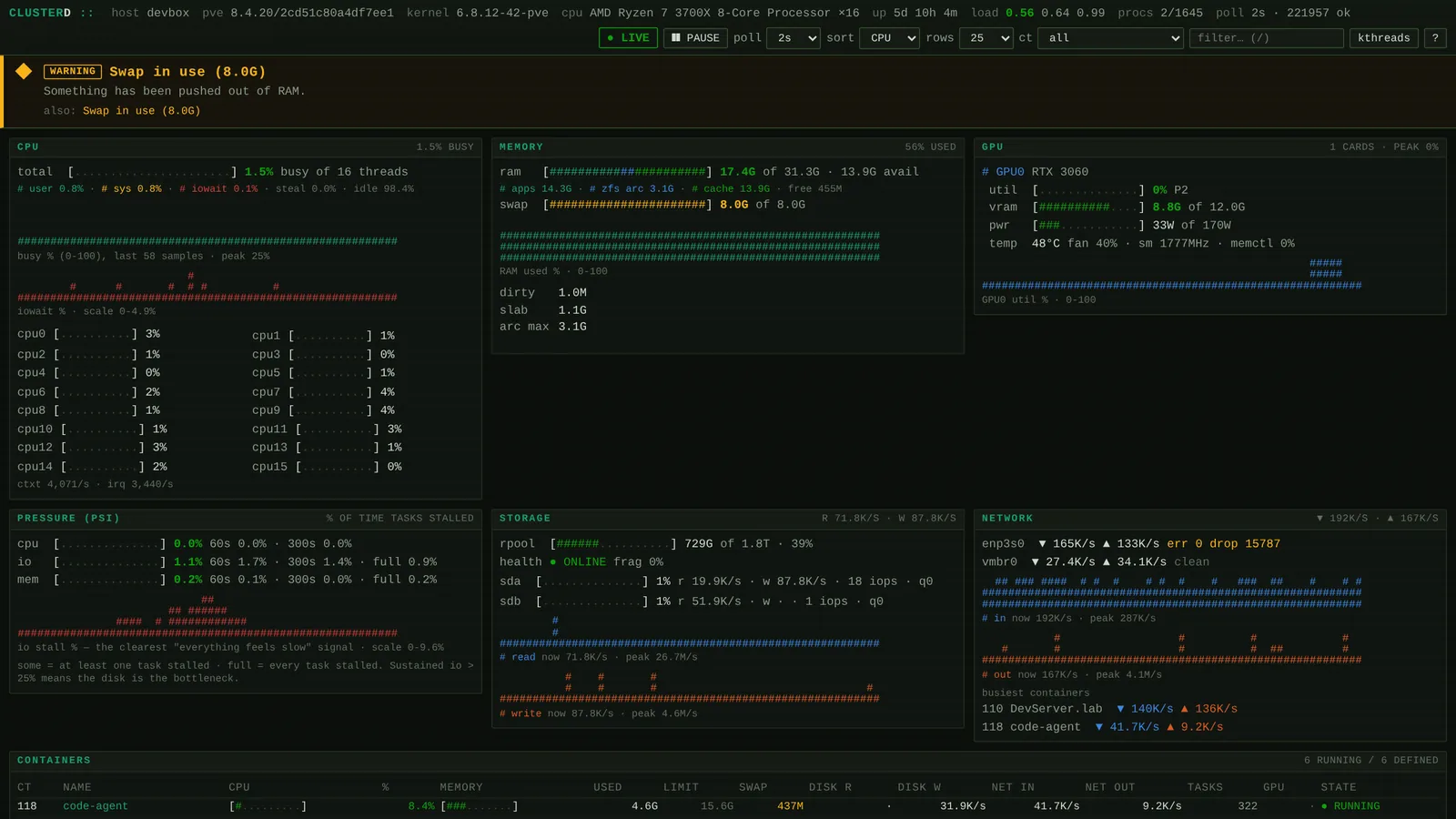Click the sdb disk row
Image resolution: width=1456 pixels, height=819 pixels.
[692, 602]
